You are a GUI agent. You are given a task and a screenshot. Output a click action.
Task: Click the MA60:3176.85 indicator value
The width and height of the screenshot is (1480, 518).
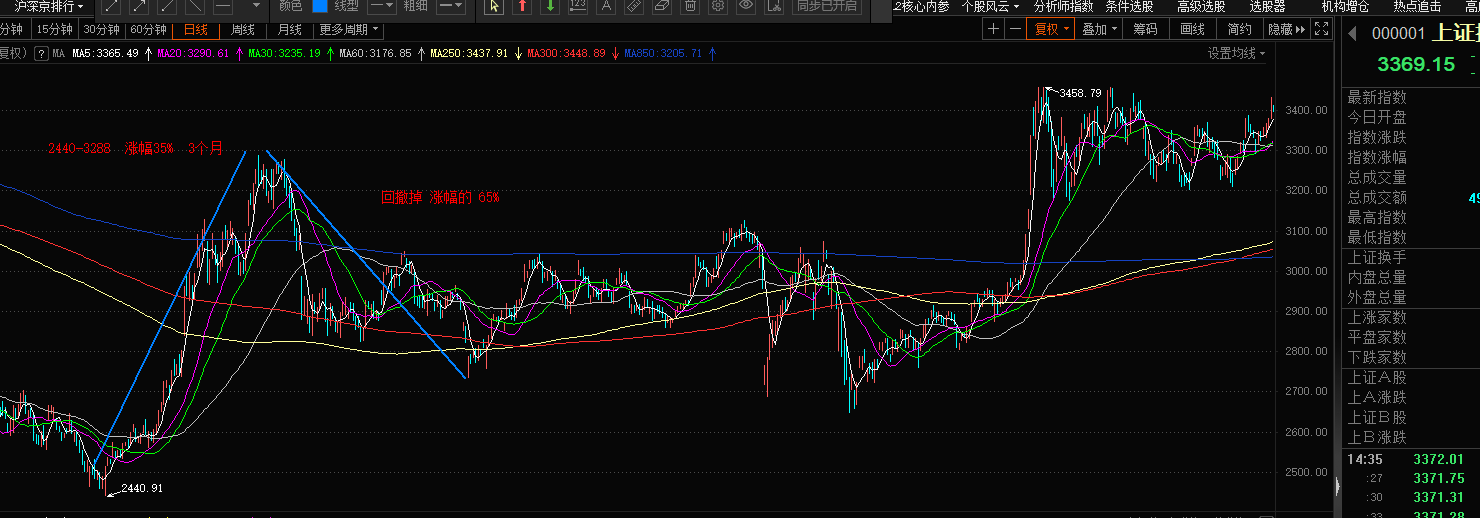coord(375,53)
